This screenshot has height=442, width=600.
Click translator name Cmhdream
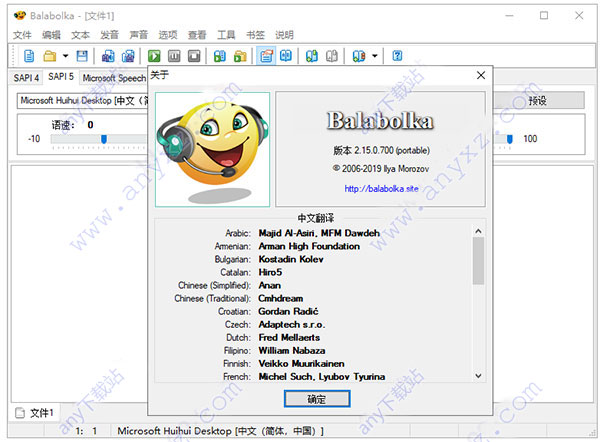coord(281,298)
